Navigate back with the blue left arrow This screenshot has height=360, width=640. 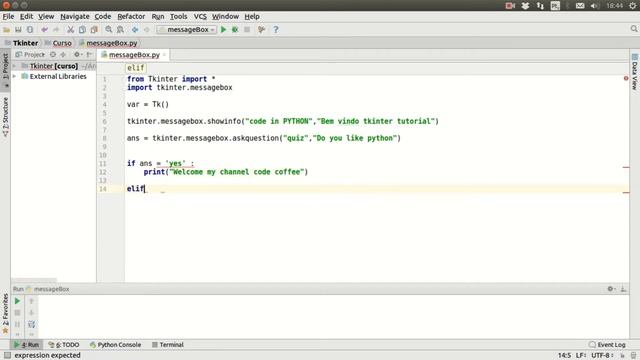[135, 30]
